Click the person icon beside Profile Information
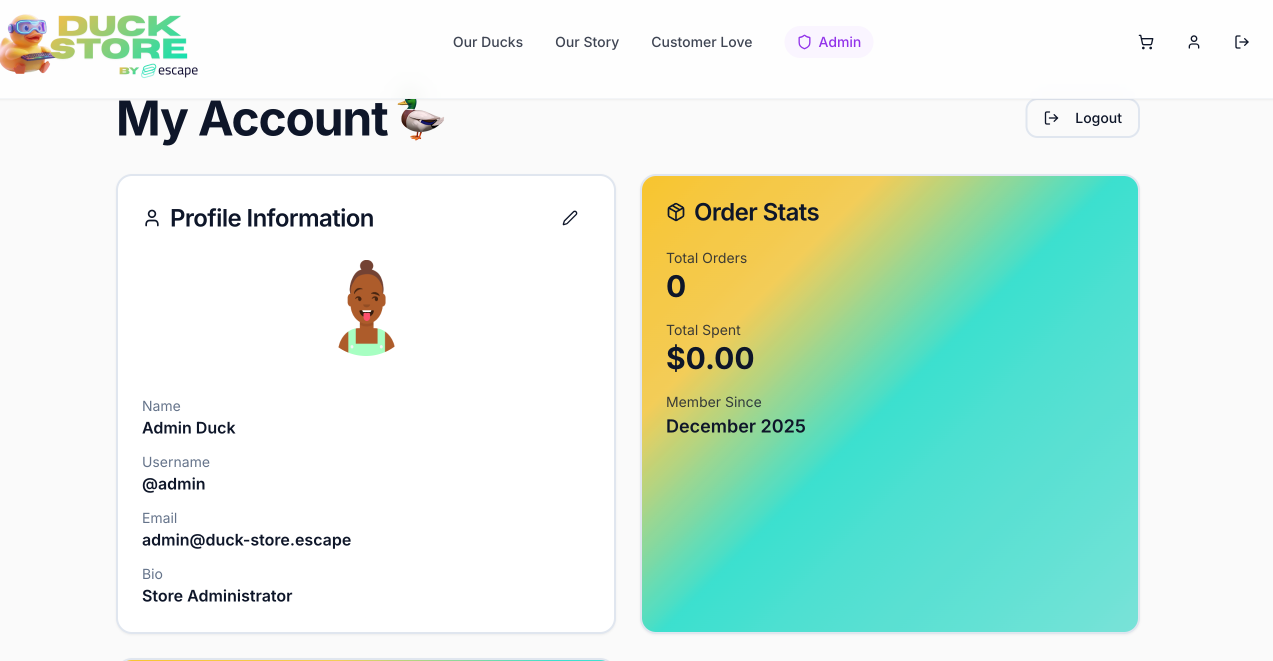 (x=152, y=218)
